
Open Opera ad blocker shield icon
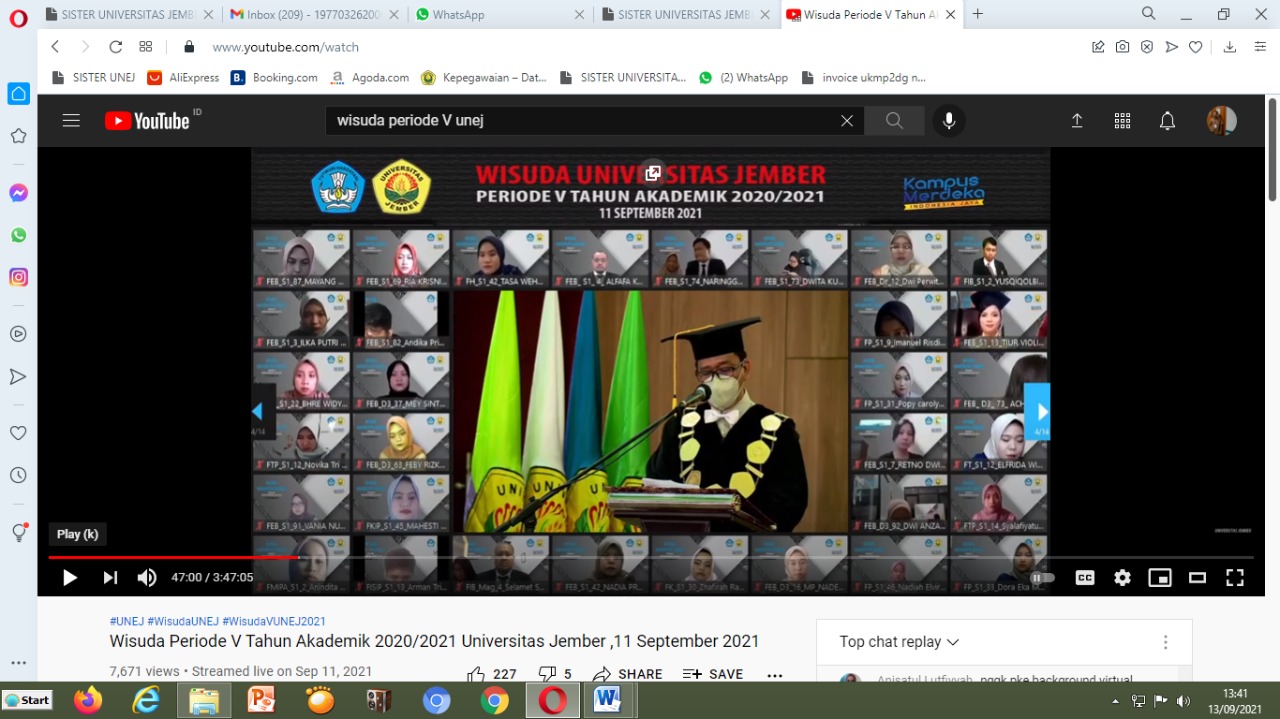click(1147, 47)
